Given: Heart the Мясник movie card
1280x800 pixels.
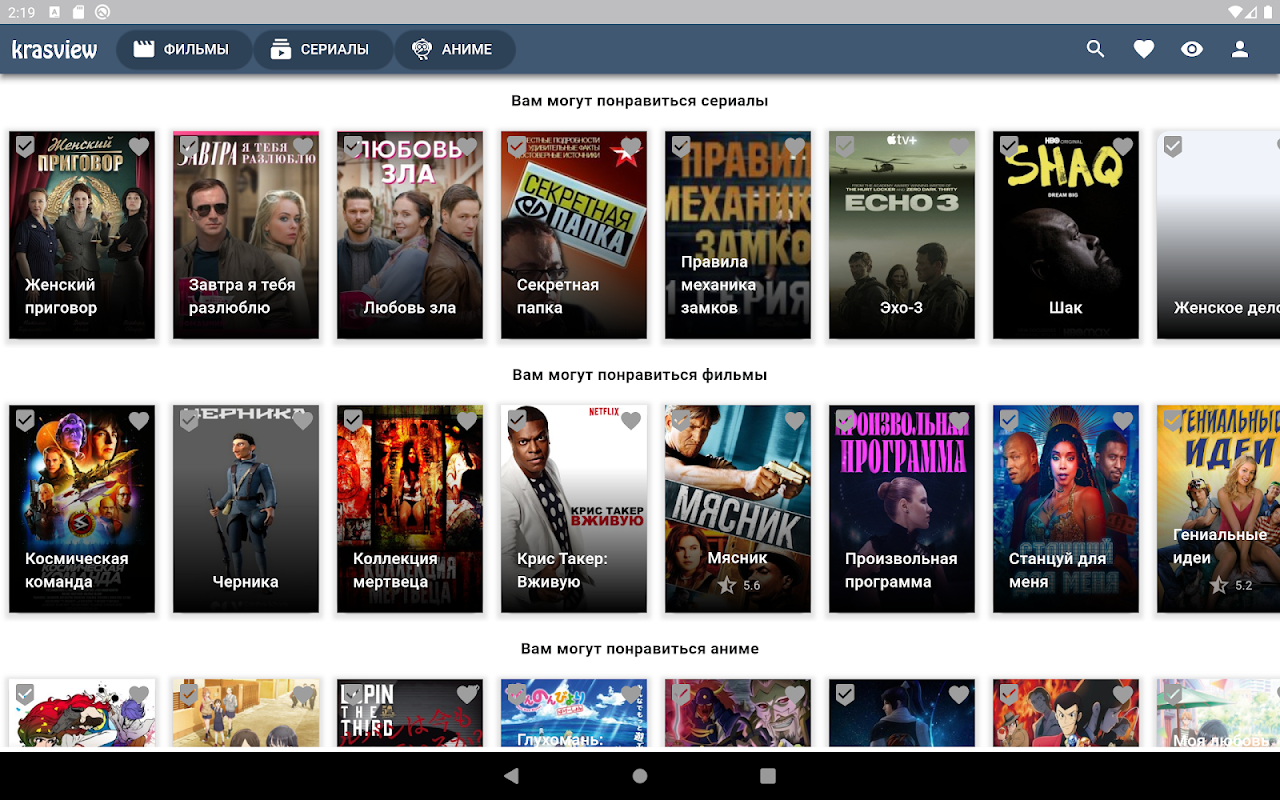Looking at the screenshot, I should (x=795, y=421).
